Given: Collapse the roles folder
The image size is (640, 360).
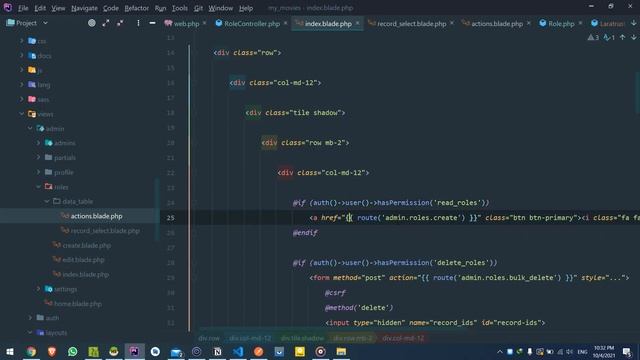Looking at the screenshot, I should click(38, 187).
